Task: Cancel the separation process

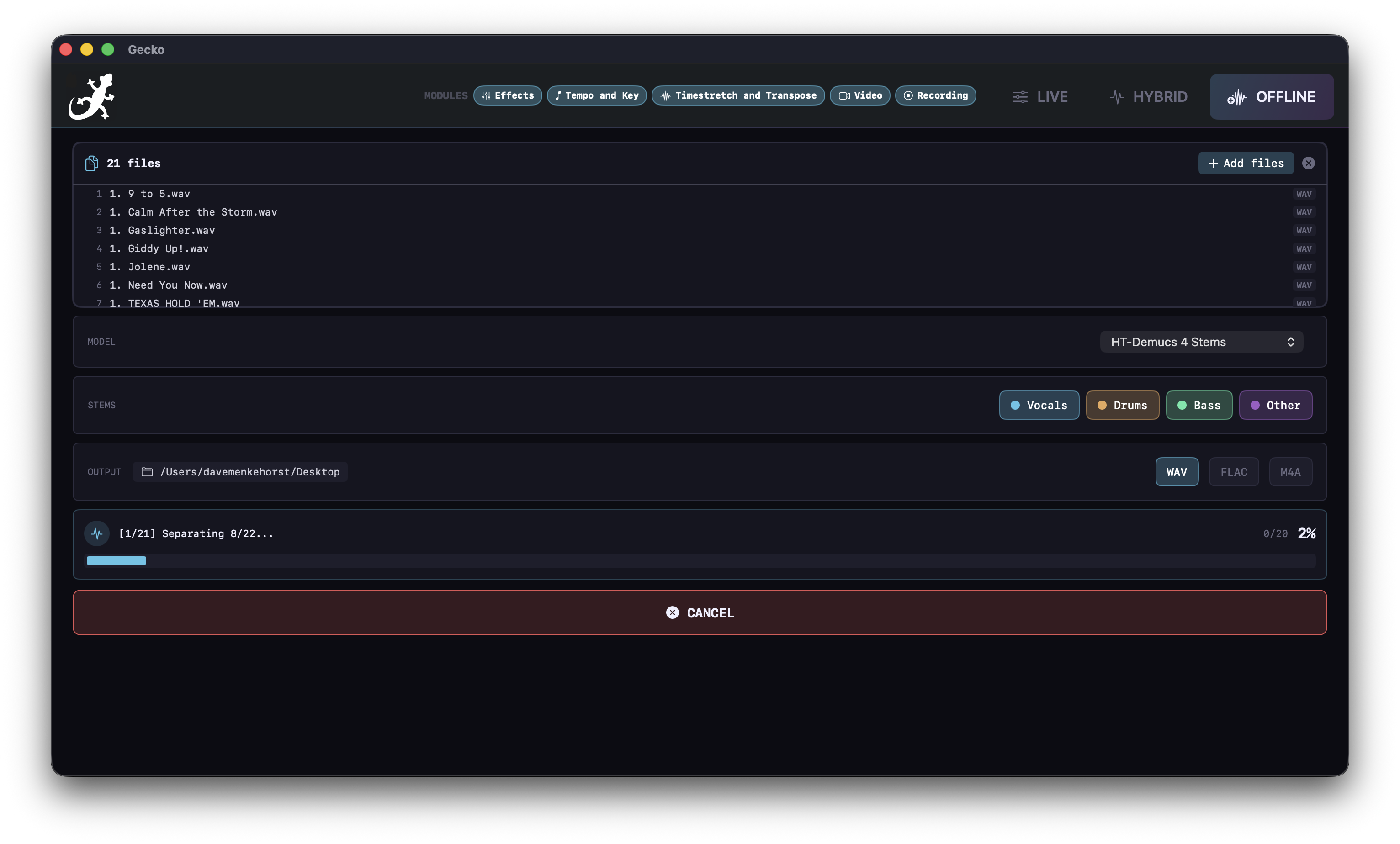Action: 700,612
